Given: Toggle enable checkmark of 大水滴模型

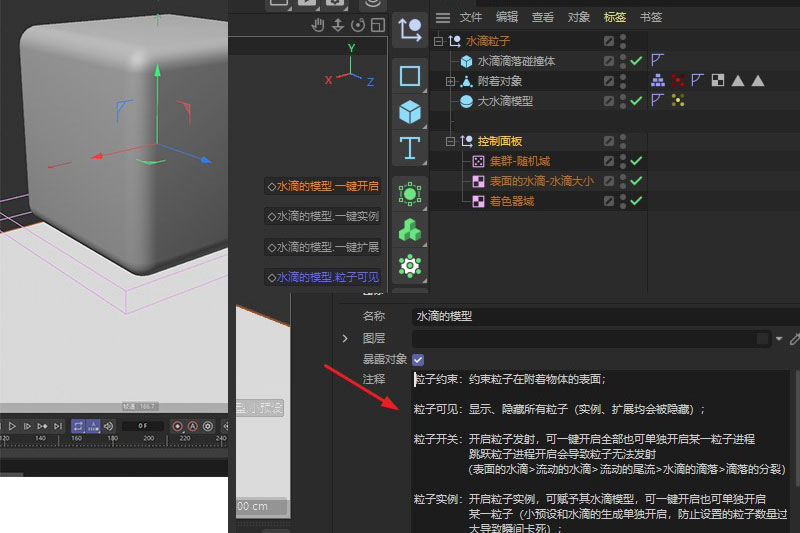Looking at the screenshot, I should (x=636, y=100).
